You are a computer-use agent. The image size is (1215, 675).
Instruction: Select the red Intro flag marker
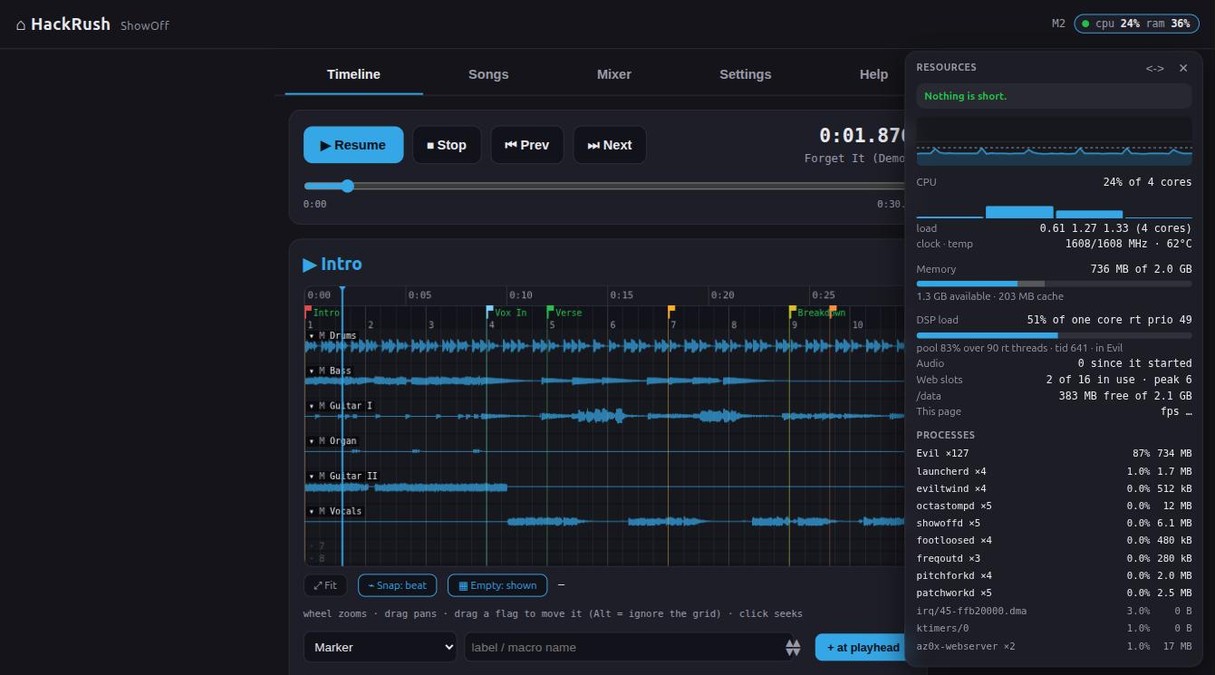pos(308,312)
